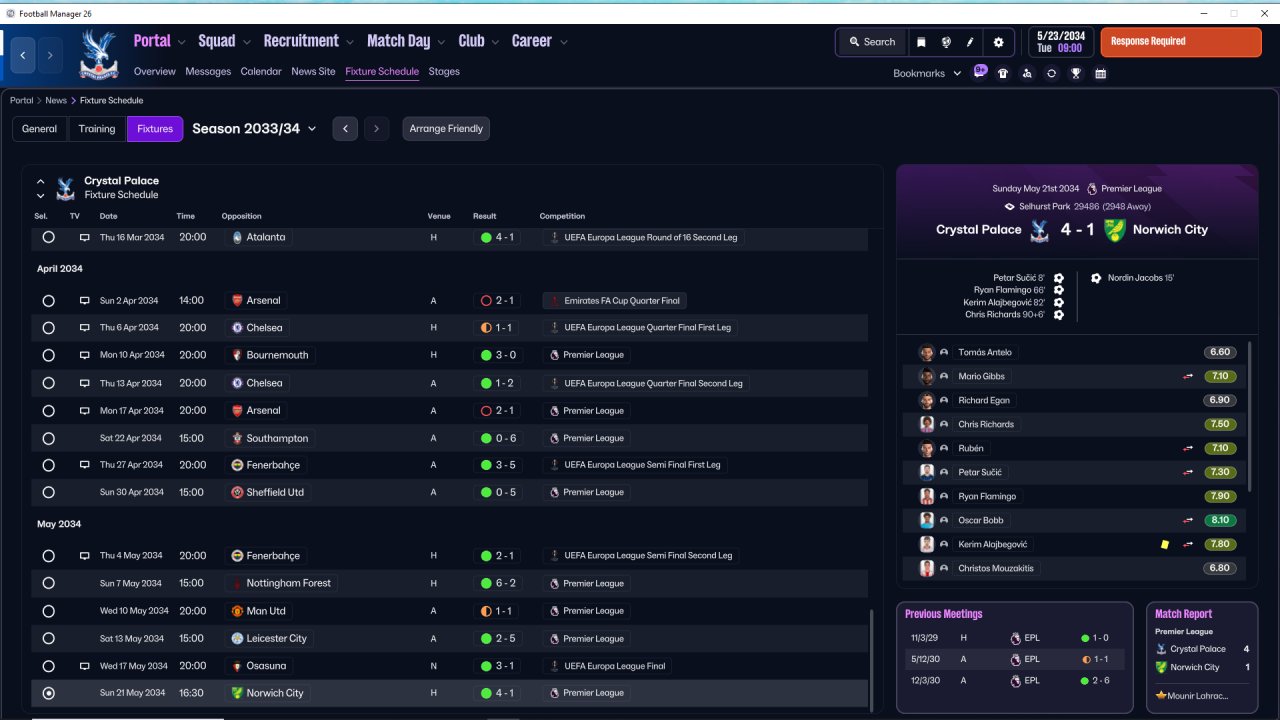Click the calendar shortcut icon in bookmarks bar
The image size is (1280, 720).
[x=1100, y=73]
